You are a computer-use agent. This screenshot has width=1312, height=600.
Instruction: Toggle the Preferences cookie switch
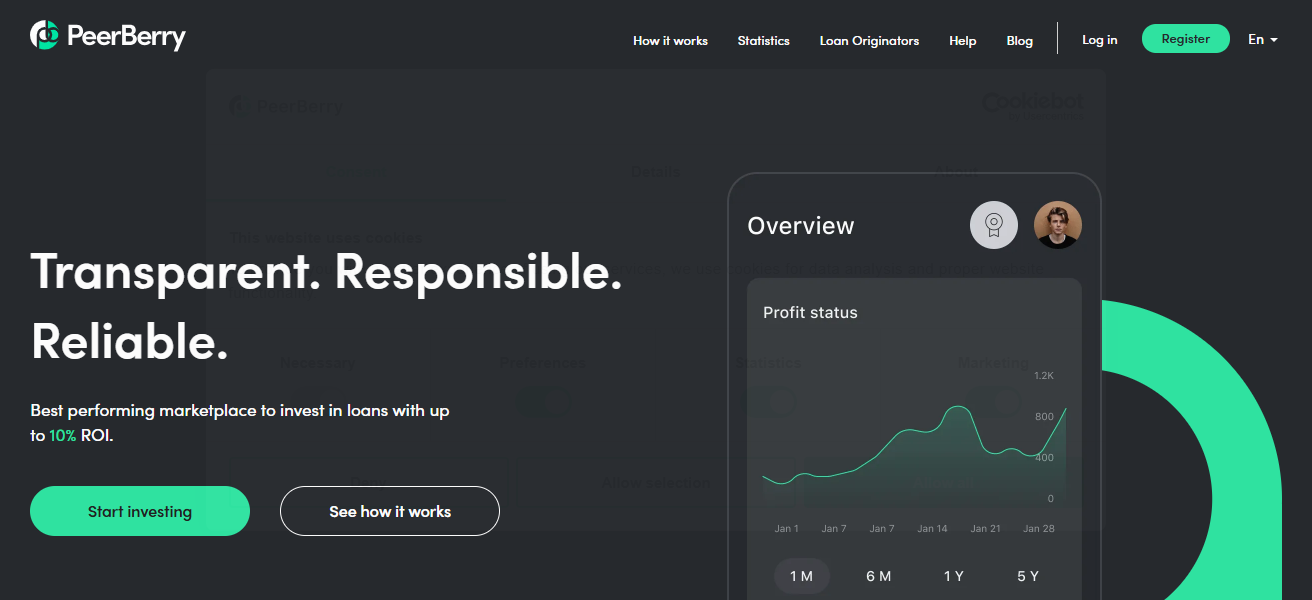(x=542, y=402)
